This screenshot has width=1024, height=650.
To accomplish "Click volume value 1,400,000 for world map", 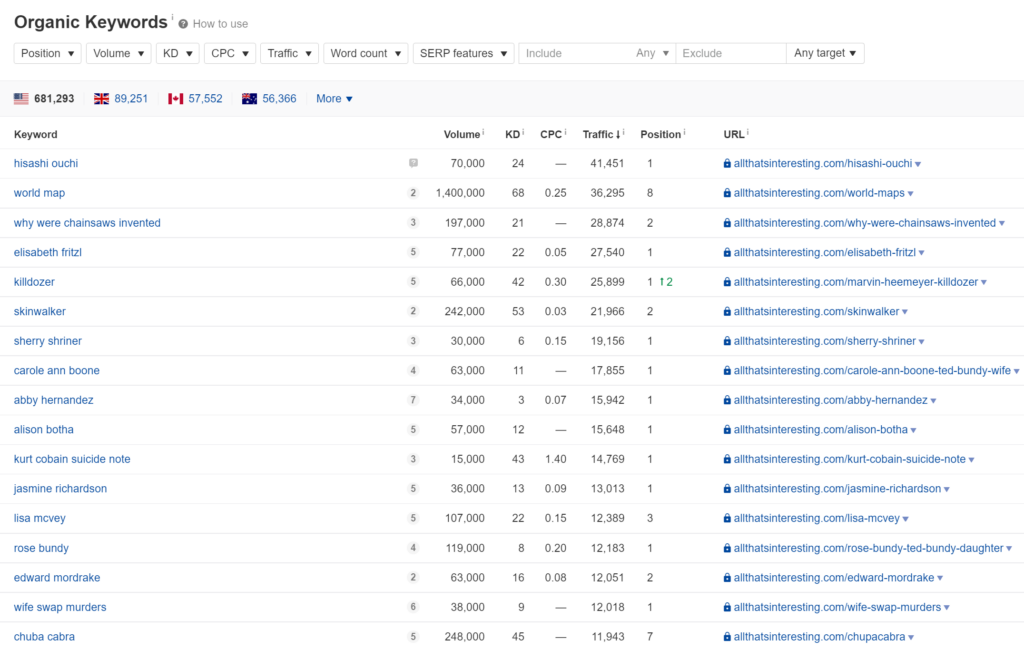I will coord(460,193).
